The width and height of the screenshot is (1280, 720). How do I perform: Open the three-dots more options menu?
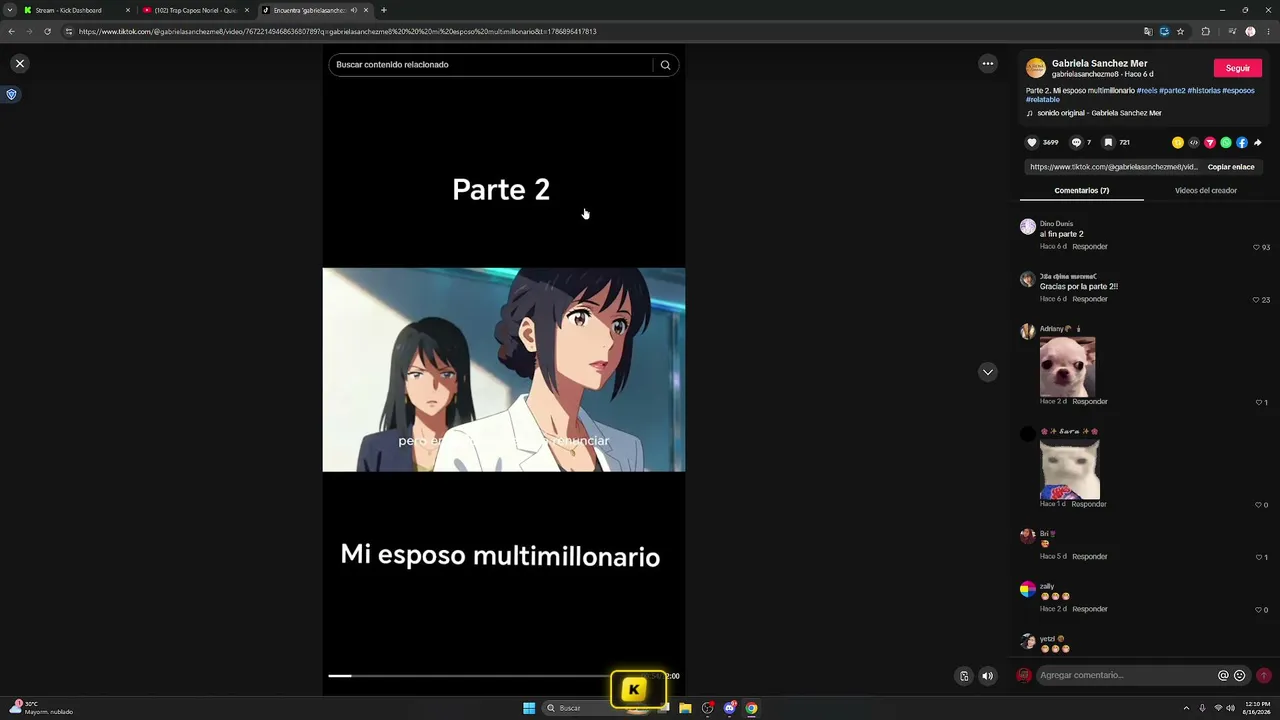(988, 64)
